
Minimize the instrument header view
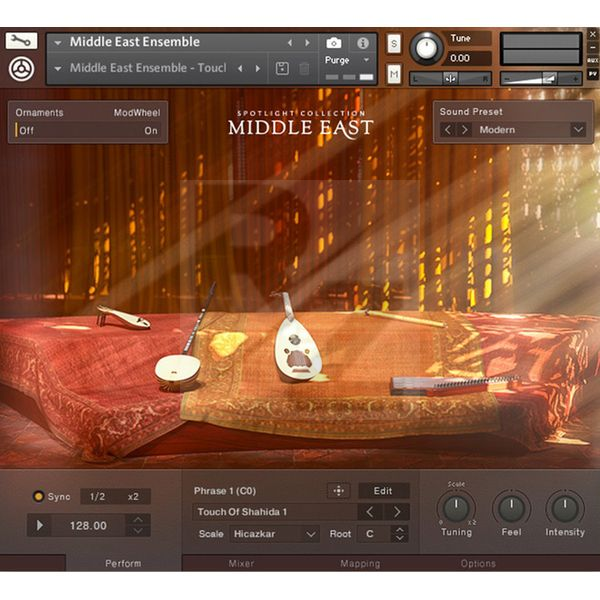[593, 48]
